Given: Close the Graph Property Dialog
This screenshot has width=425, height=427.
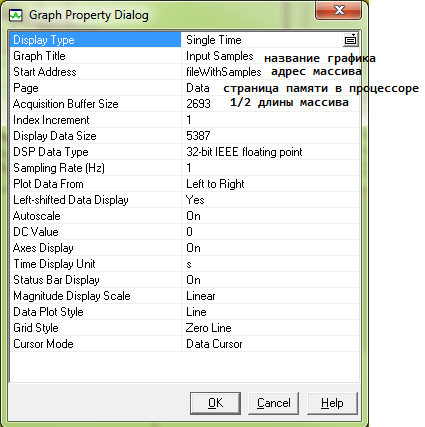Looking at the screenshot, I should pyautogui.click(x=338, y=10).
